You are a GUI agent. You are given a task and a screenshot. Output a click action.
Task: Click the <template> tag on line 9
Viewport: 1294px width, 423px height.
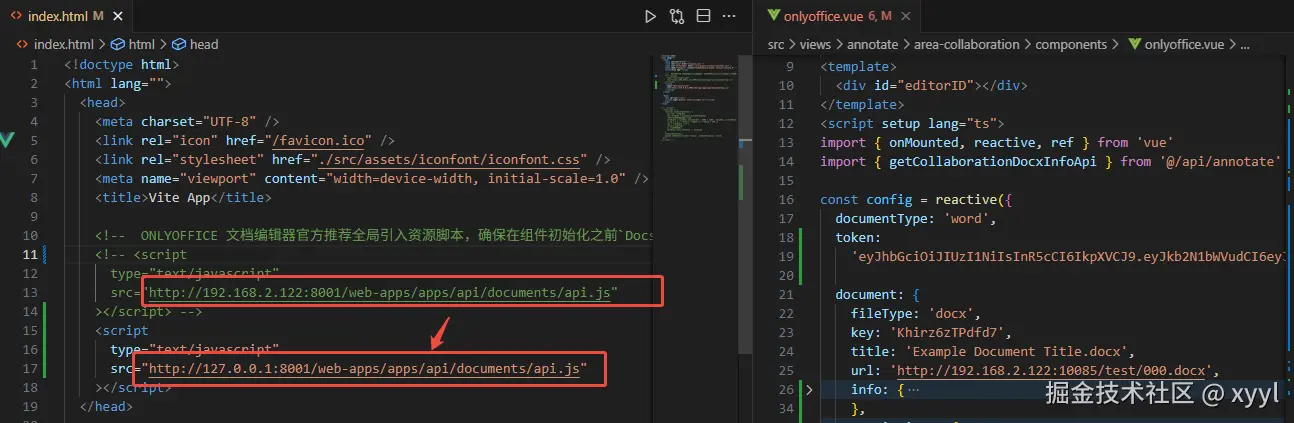click(x=859, y=66)
